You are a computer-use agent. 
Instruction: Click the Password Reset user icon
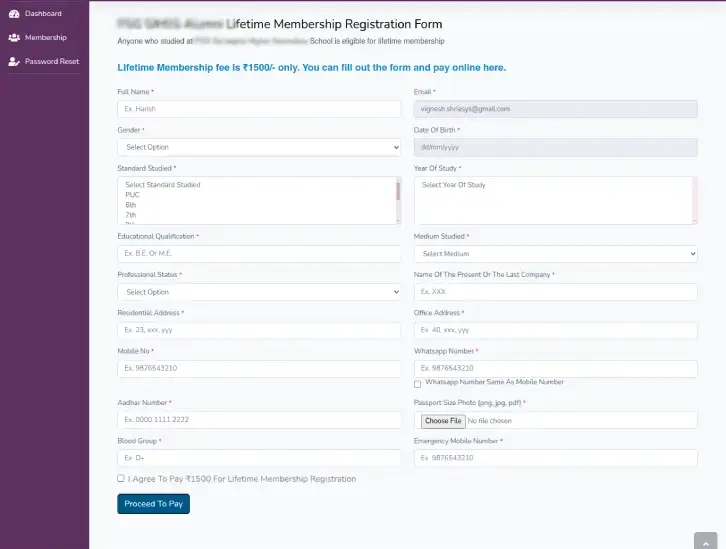point(14,62)
